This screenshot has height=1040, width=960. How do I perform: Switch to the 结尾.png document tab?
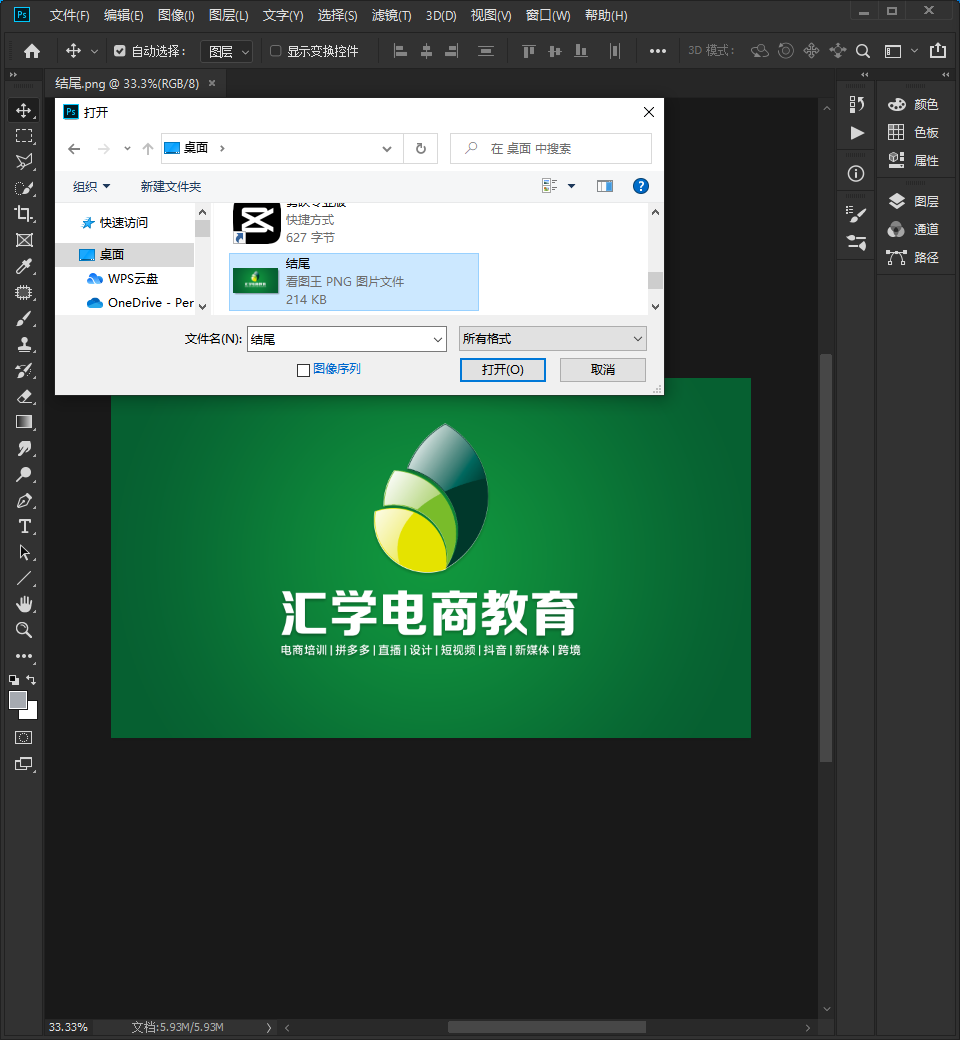click(127, 84)
